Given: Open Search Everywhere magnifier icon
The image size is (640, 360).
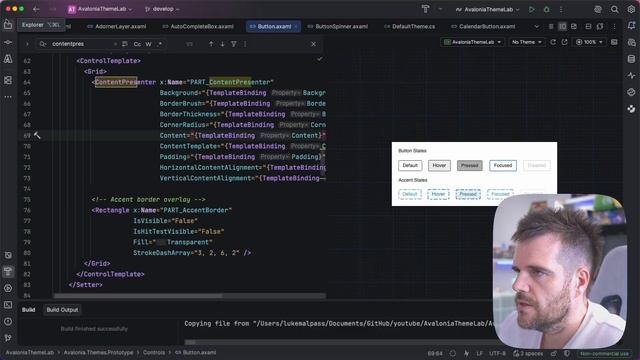Looking at the screenshot, I should click(614, 9).
